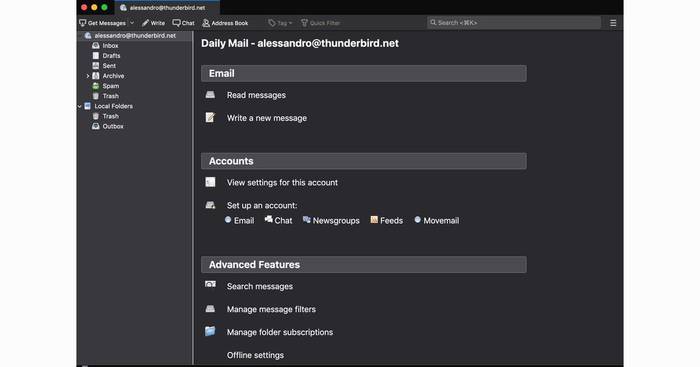Image resolution: width=700 pixels, height=367 pixels.
Task: Click the Search messages link
Action: point(260,287)
